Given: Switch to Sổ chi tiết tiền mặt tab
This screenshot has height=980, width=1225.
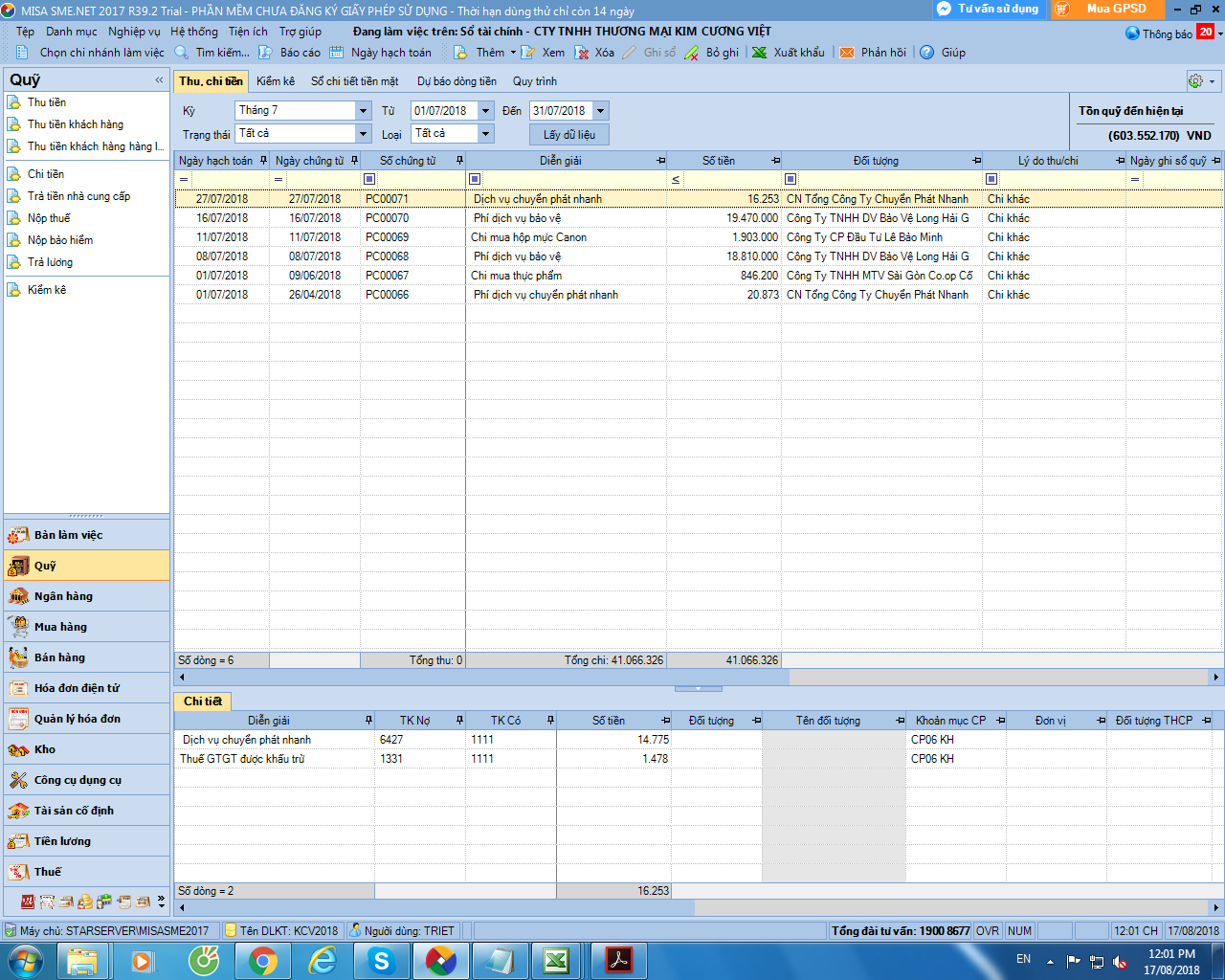Looking at the screenshot, I should (354, 81).
